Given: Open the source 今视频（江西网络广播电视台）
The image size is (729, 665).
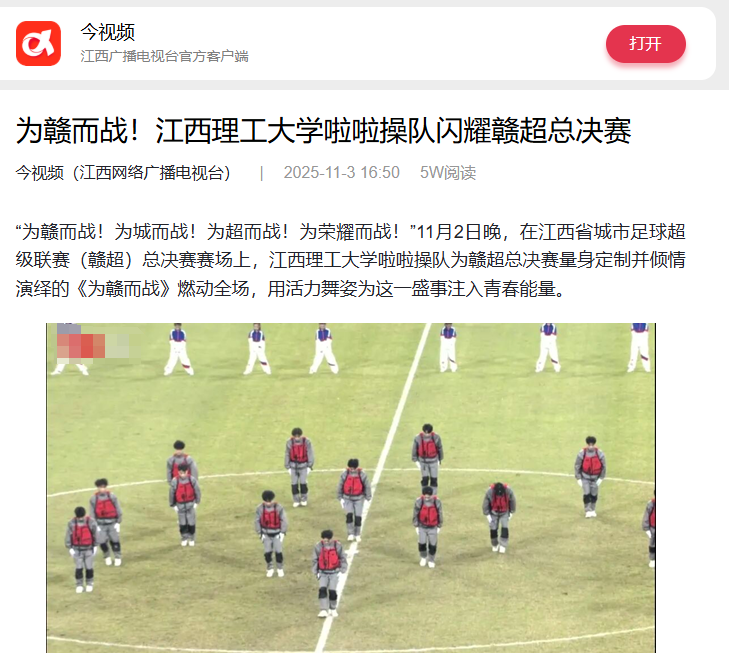Looking at the screenshot, I should pos(123,173).
